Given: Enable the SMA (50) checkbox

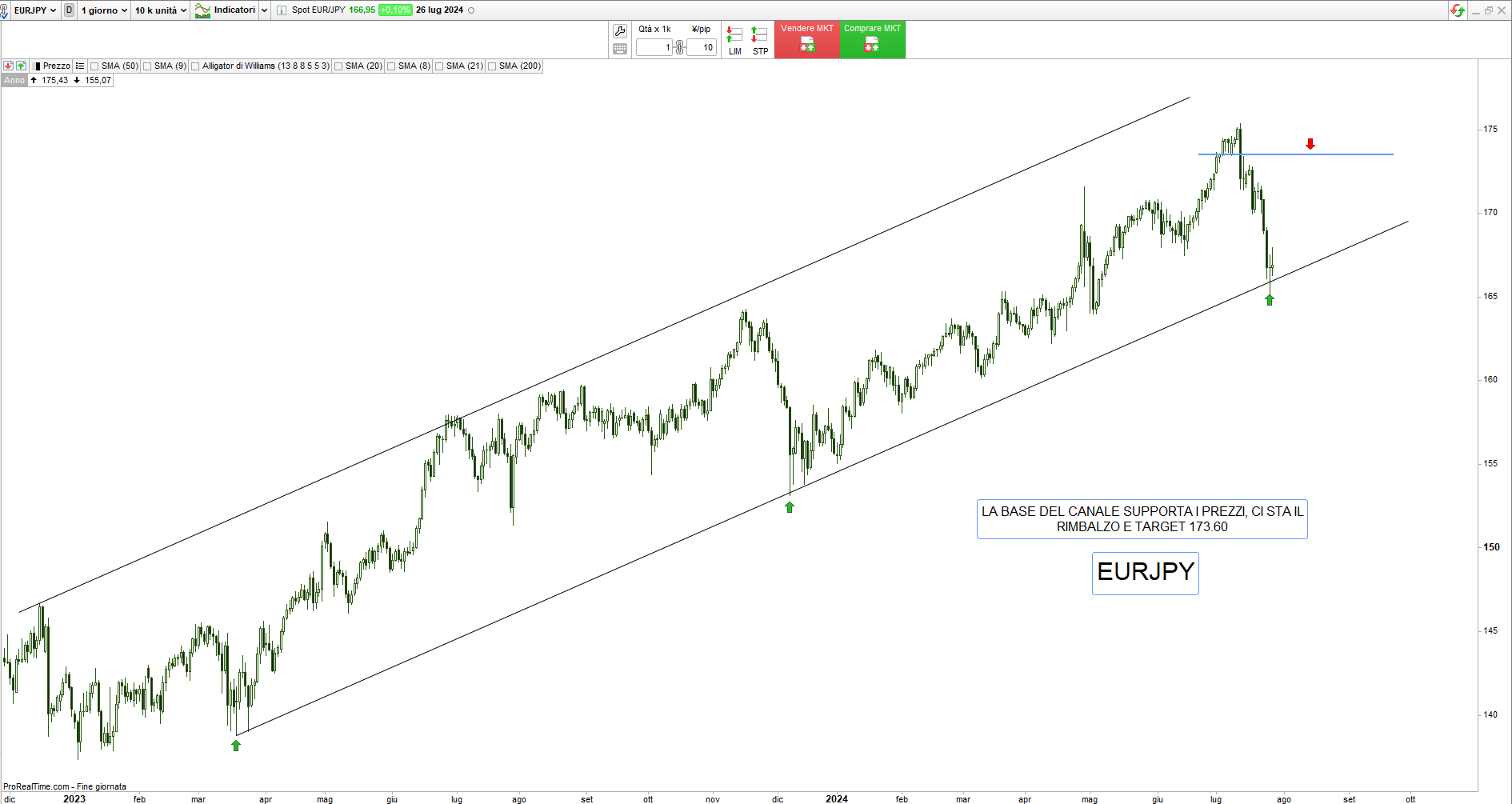Looking at the screenshot, I should [94, 66].
